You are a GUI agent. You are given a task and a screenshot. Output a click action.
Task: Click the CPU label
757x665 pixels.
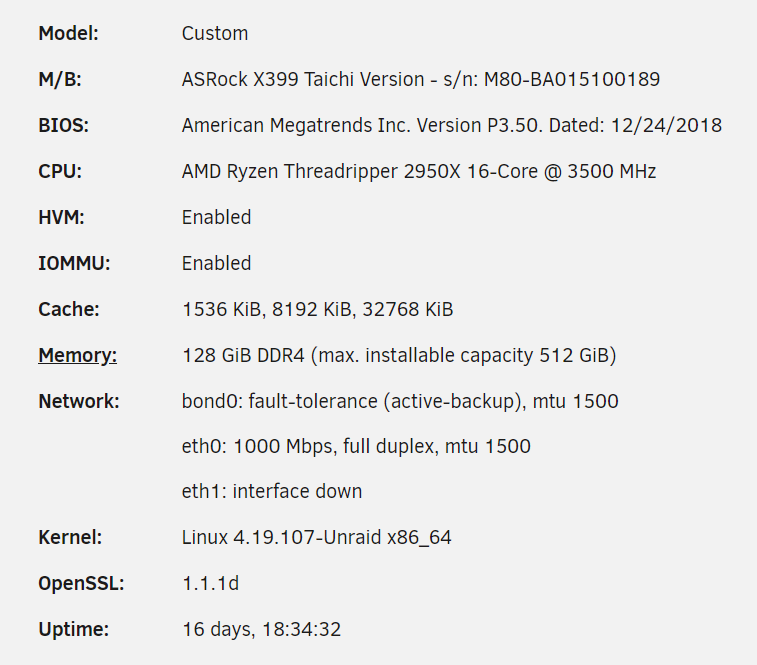click(x=60, y=171)
